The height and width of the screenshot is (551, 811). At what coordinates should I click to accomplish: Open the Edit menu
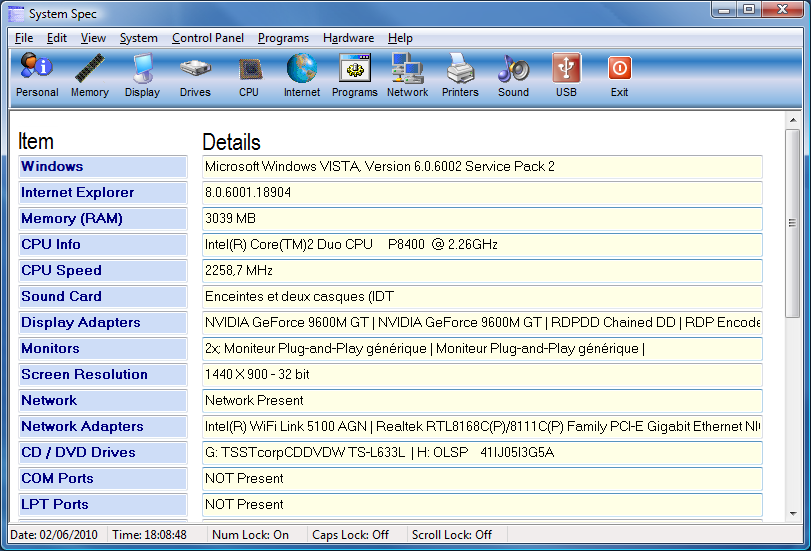57,38
